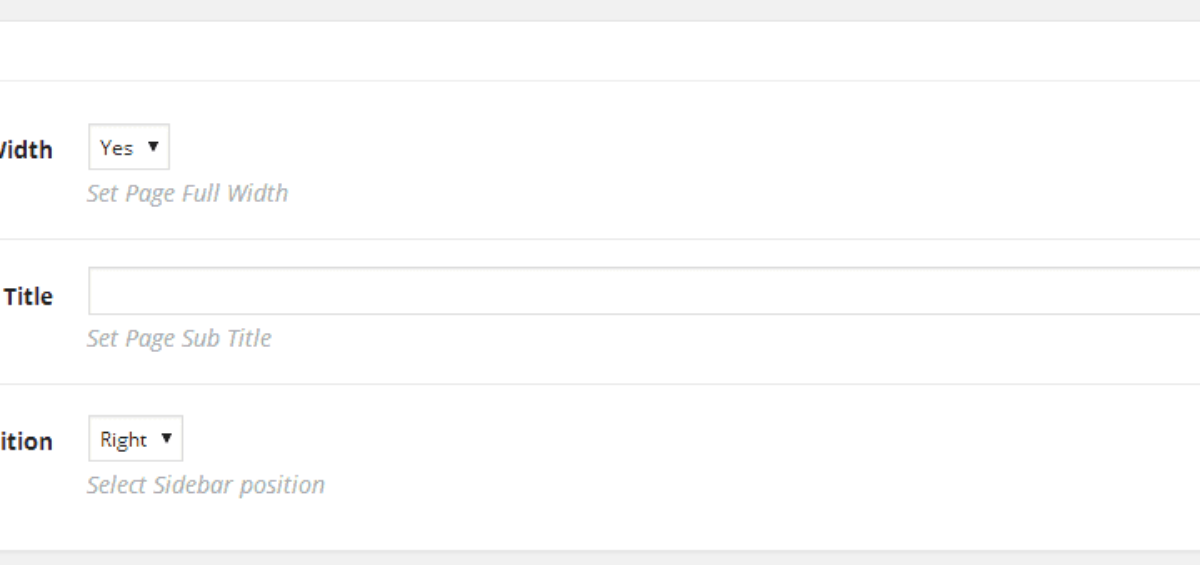Click the gray area below the settings panel
This screenshot has width=1200, height=565.
600,558
